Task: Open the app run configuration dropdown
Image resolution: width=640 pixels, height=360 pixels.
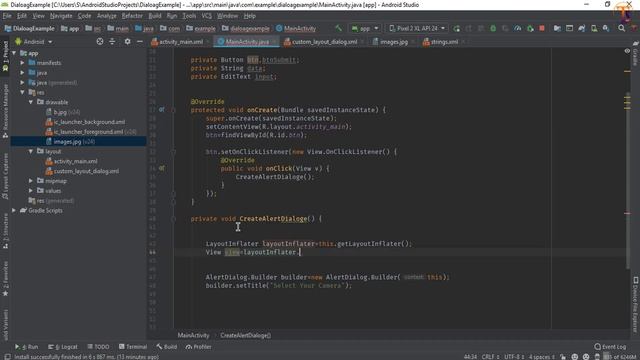Action: tap(365, 28)
